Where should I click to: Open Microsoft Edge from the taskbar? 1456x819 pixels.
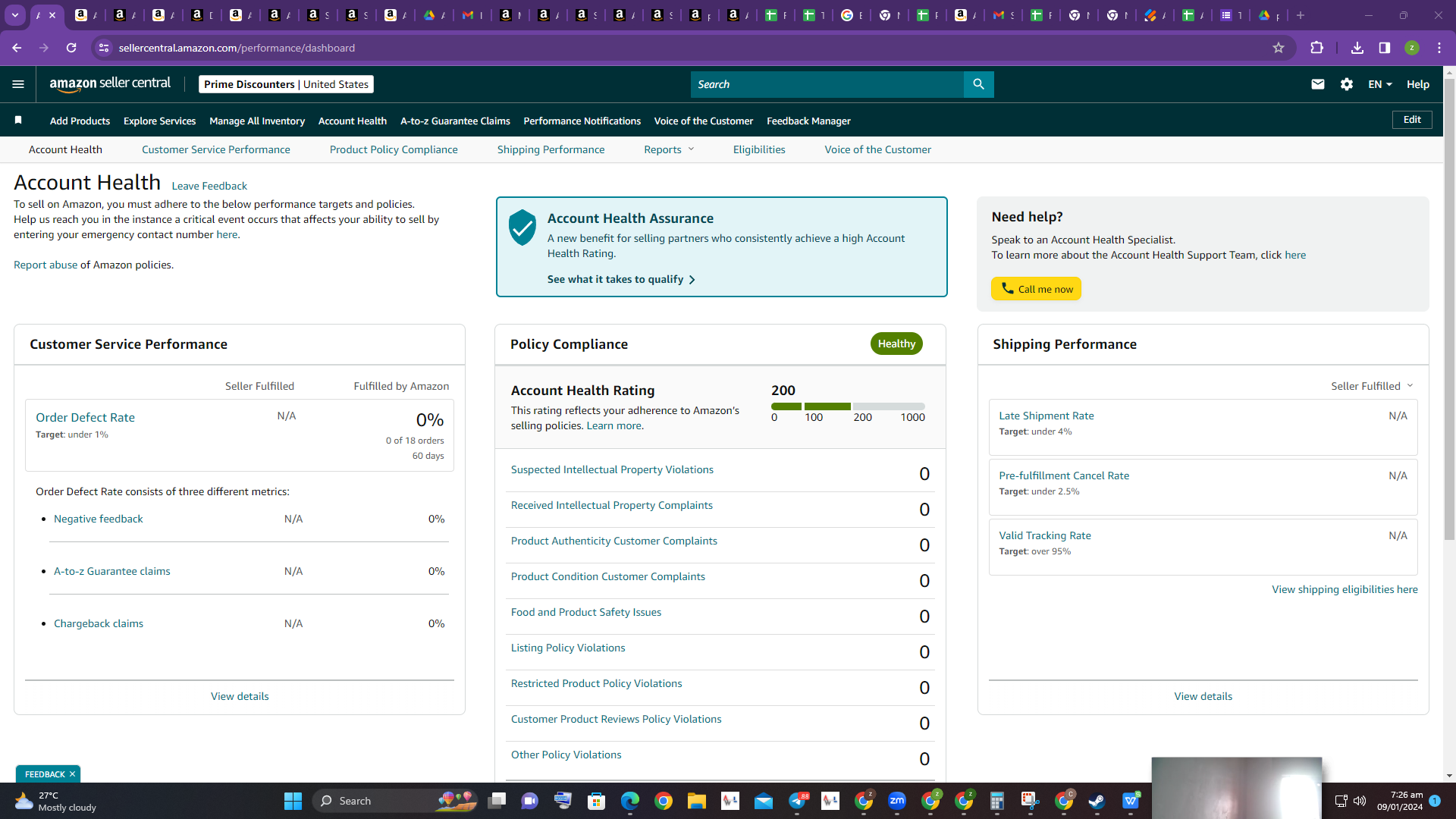(630, 801)
